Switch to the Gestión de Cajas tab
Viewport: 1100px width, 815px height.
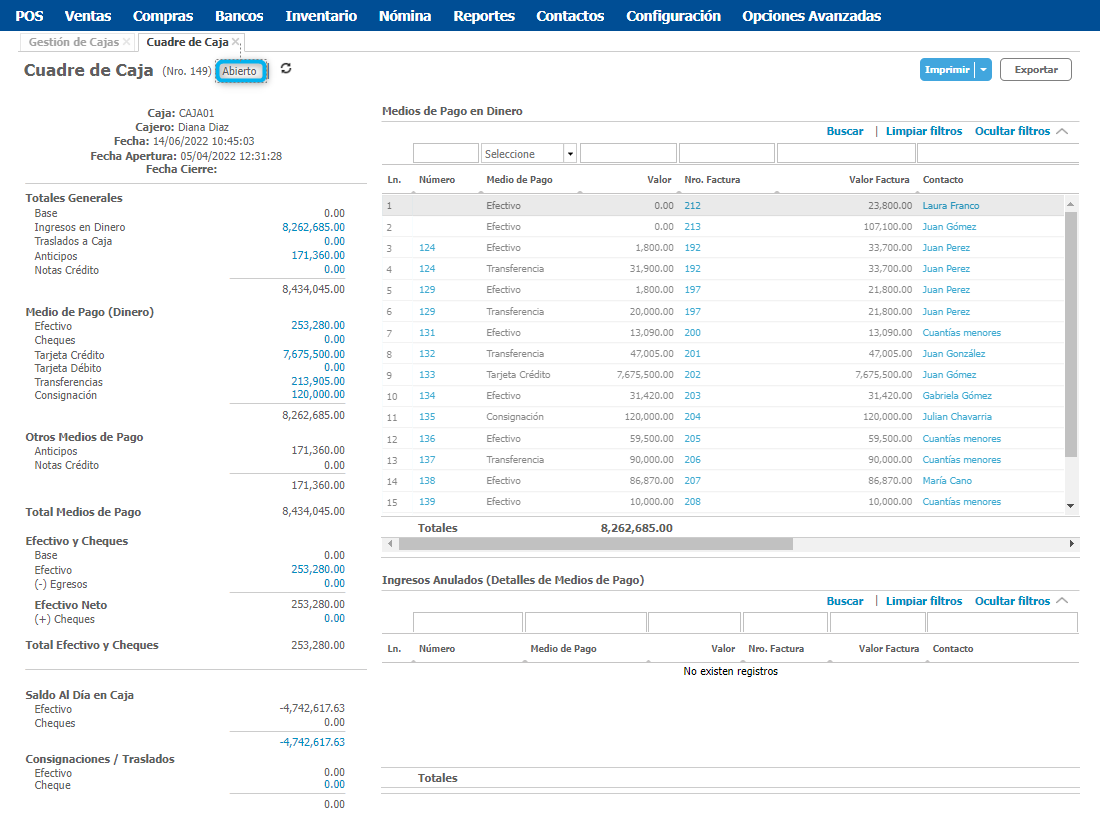tap(73, 42)
